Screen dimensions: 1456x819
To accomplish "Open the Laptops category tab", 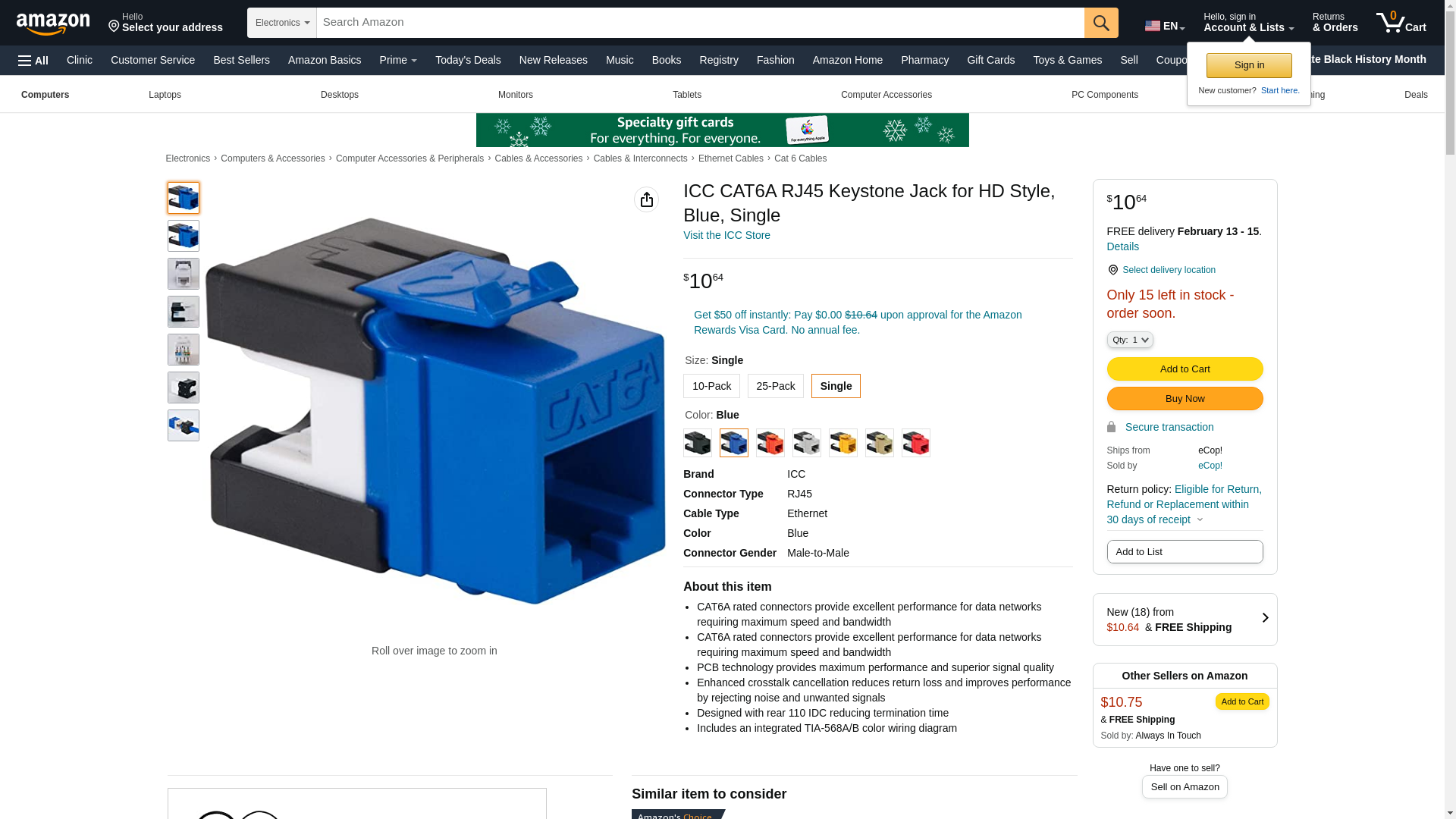I will (165, 95).
